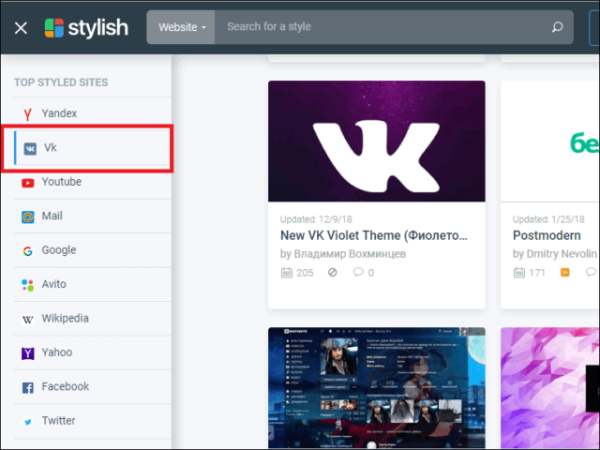
Task: Close the sidebar with the X icon
Action: point(21,28)
